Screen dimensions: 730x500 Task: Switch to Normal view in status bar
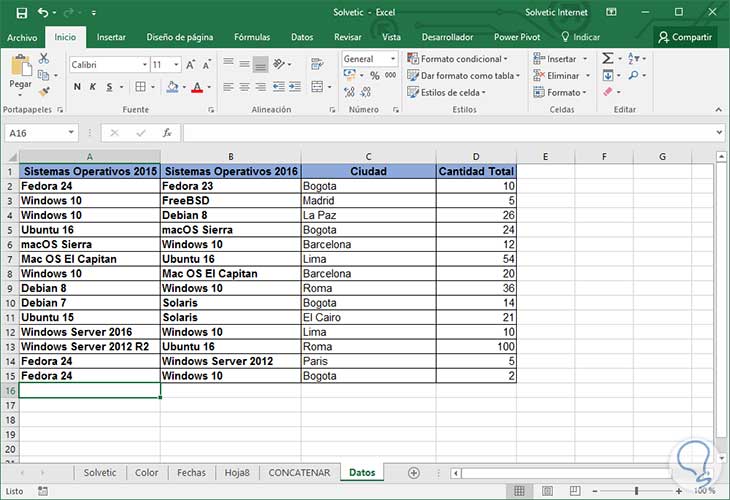[519, 491]
